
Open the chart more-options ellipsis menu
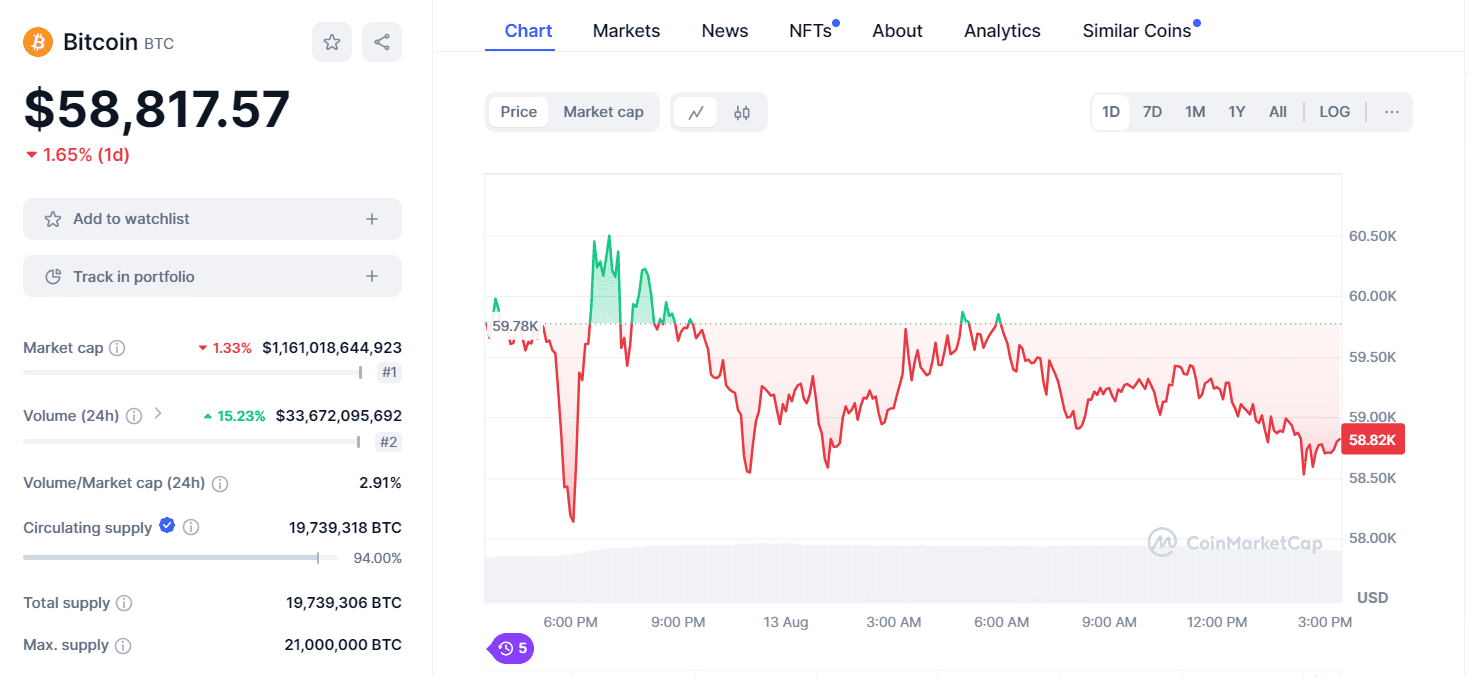1391,111
